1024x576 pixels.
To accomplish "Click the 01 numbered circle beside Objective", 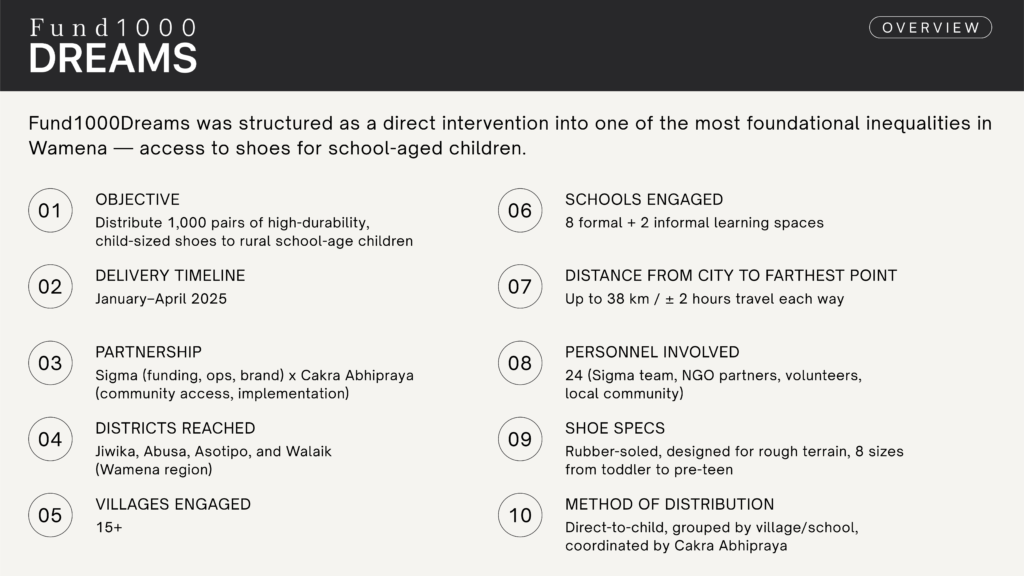I will pos(50,211).
